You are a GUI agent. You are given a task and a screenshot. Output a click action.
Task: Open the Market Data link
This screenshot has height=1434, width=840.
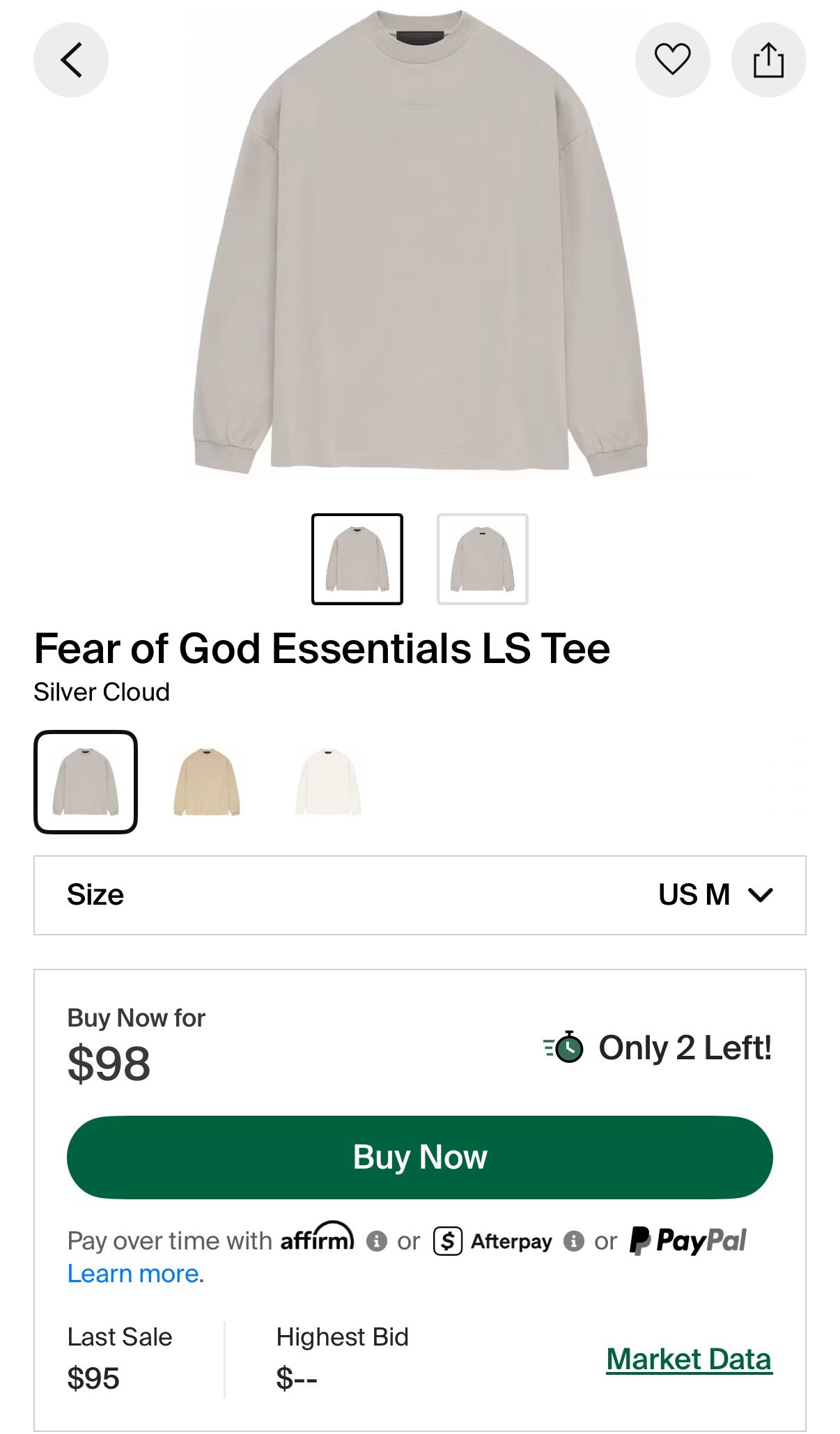[x=689, y=1359]
